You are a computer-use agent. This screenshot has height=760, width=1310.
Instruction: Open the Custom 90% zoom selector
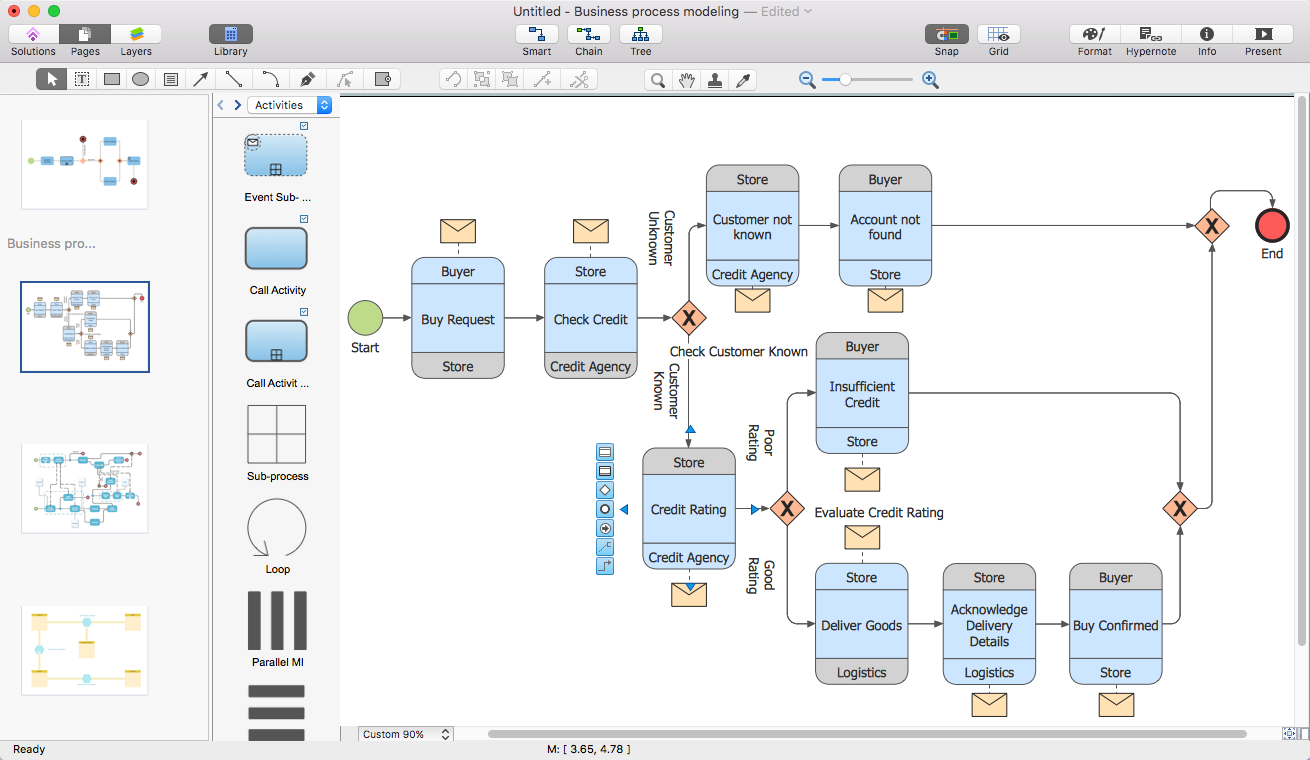click(x=406, y=734)
